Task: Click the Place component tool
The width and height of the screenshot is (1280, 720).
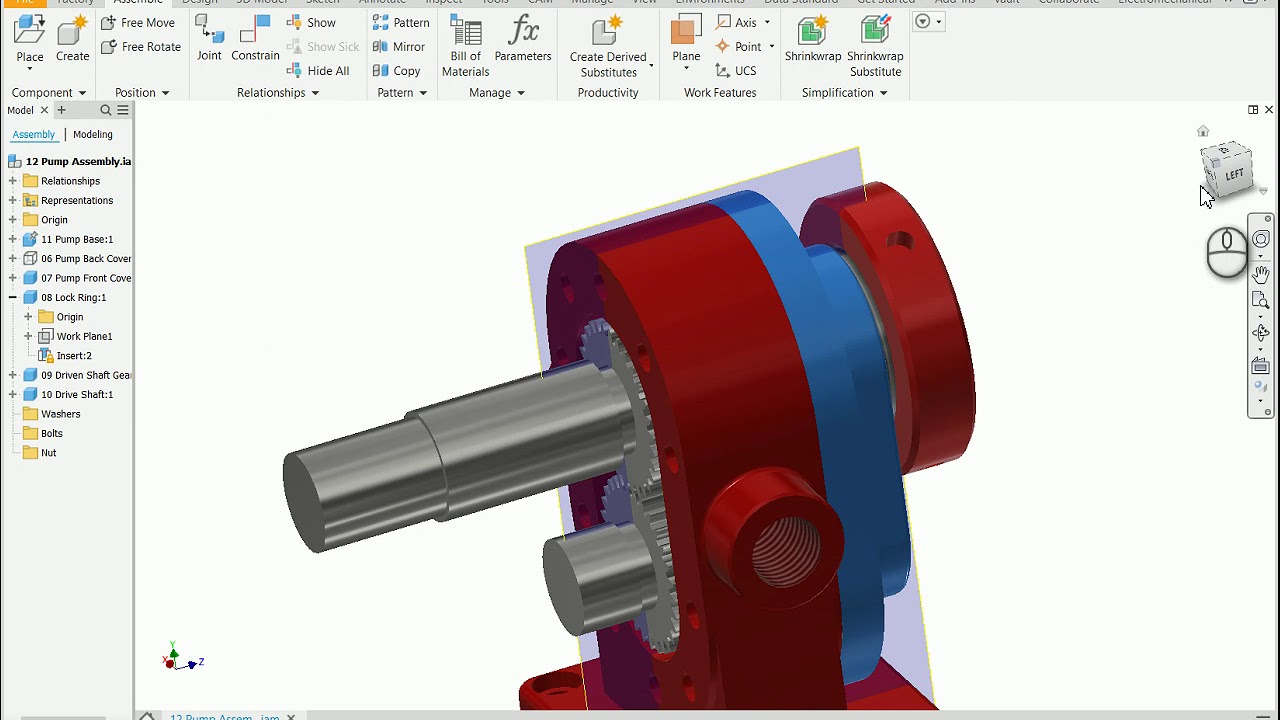Action: 30,40
